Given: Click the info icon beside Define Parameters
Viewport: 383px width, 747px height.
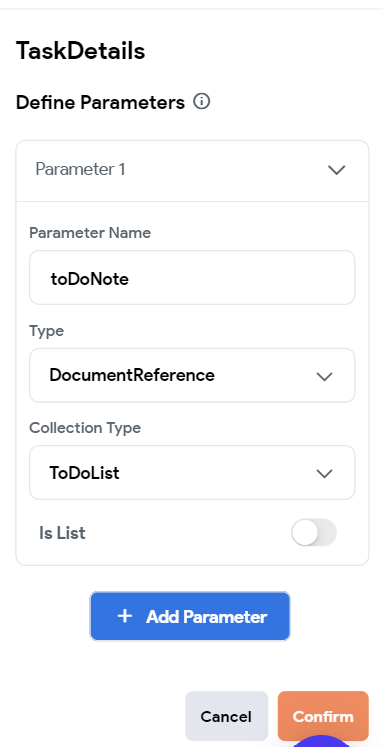Looking at the screenshot, I should tap(202, 101).
